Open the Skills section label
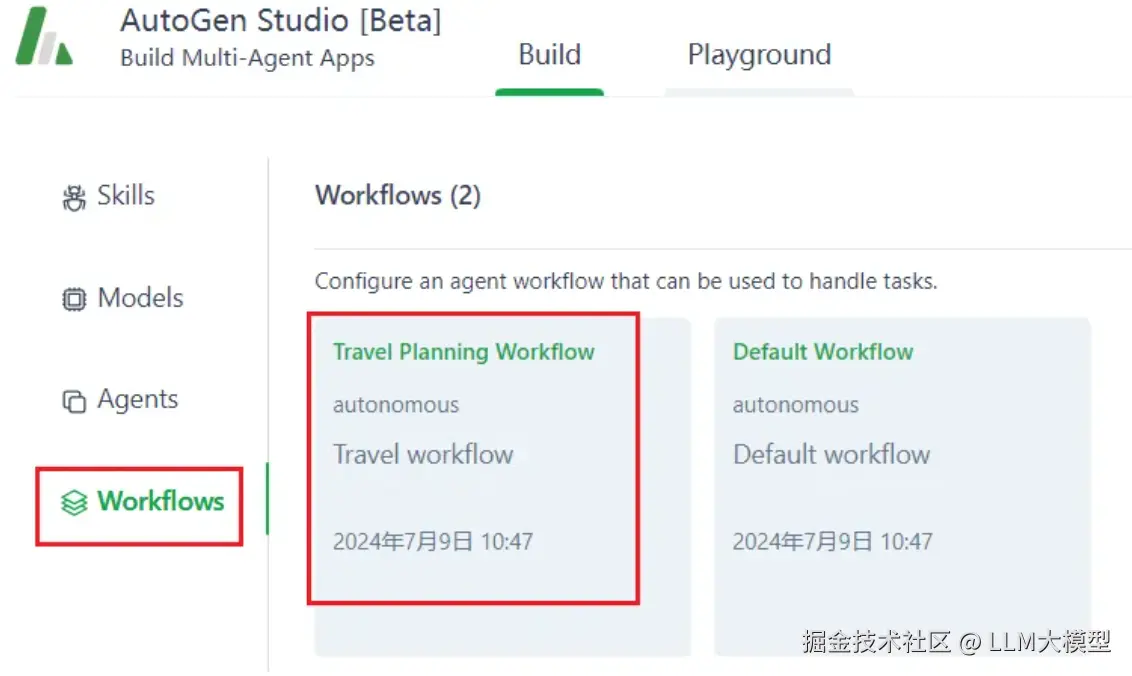The height and width of the screenshot is (676, 1132). pos(126,196)
